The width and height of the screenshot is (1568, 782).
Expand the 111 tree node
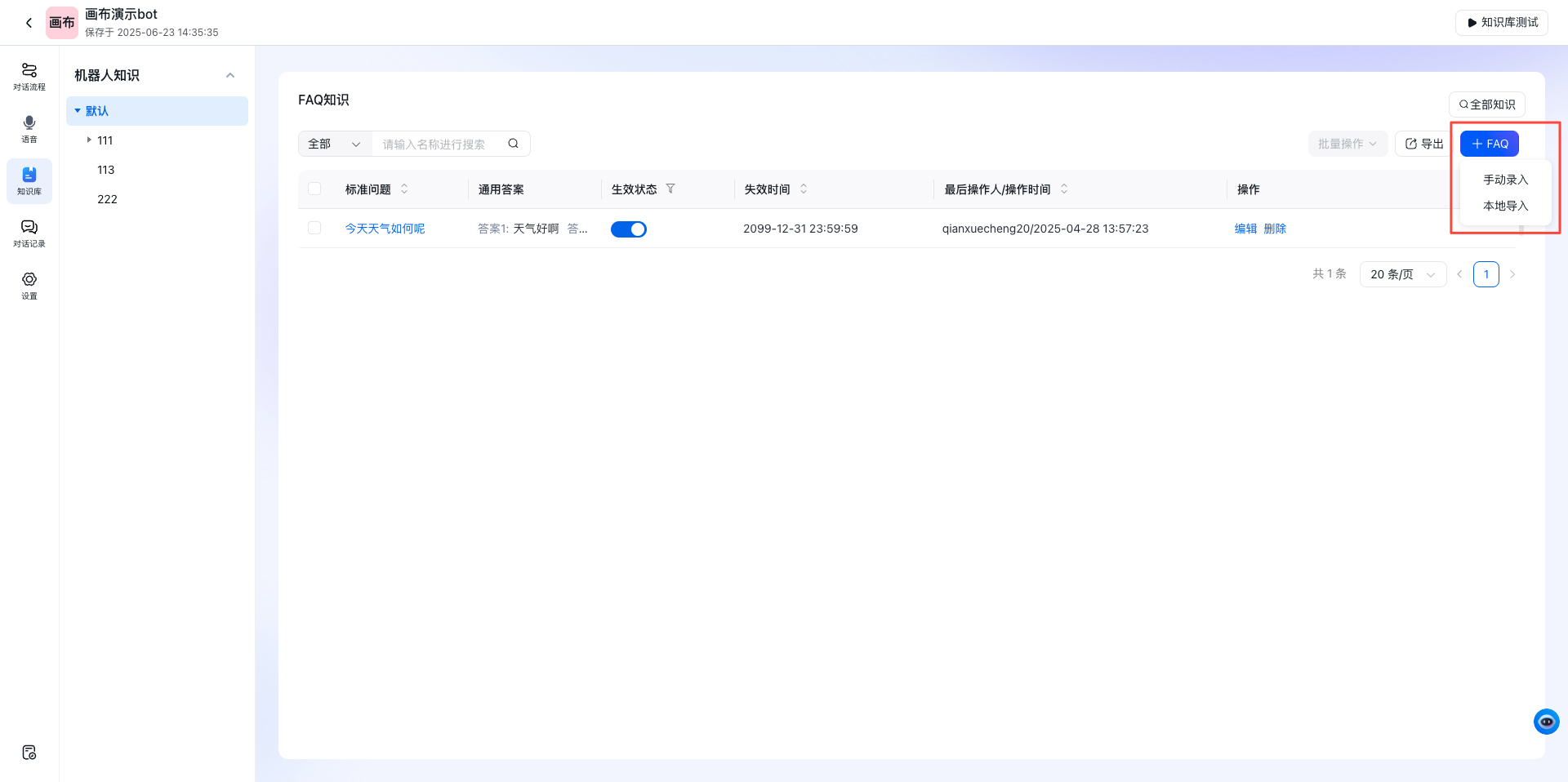pos(89,140)
